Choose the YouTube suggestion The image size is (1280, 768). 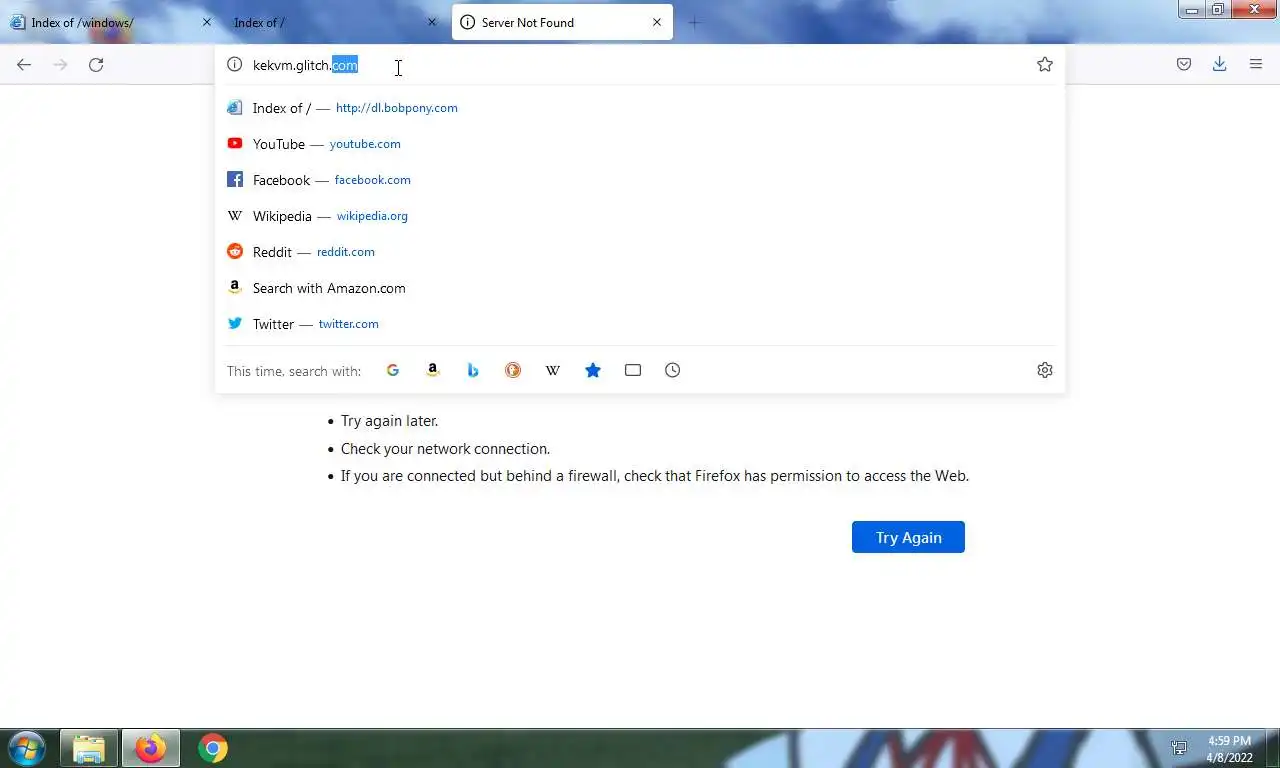tap(640, 144)
